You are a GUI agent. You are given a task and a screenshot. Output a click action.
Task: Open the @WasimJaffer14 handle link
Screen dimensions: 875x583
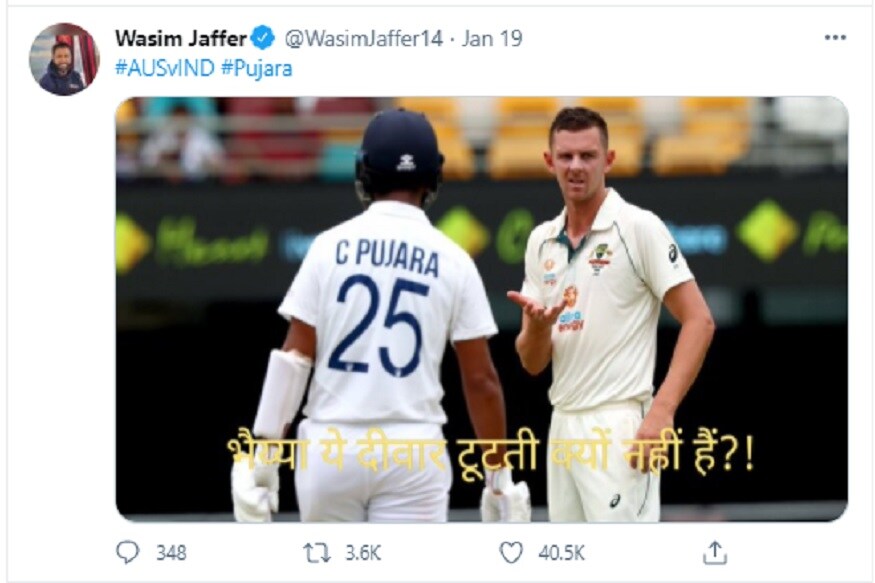[x=364, y=38]
